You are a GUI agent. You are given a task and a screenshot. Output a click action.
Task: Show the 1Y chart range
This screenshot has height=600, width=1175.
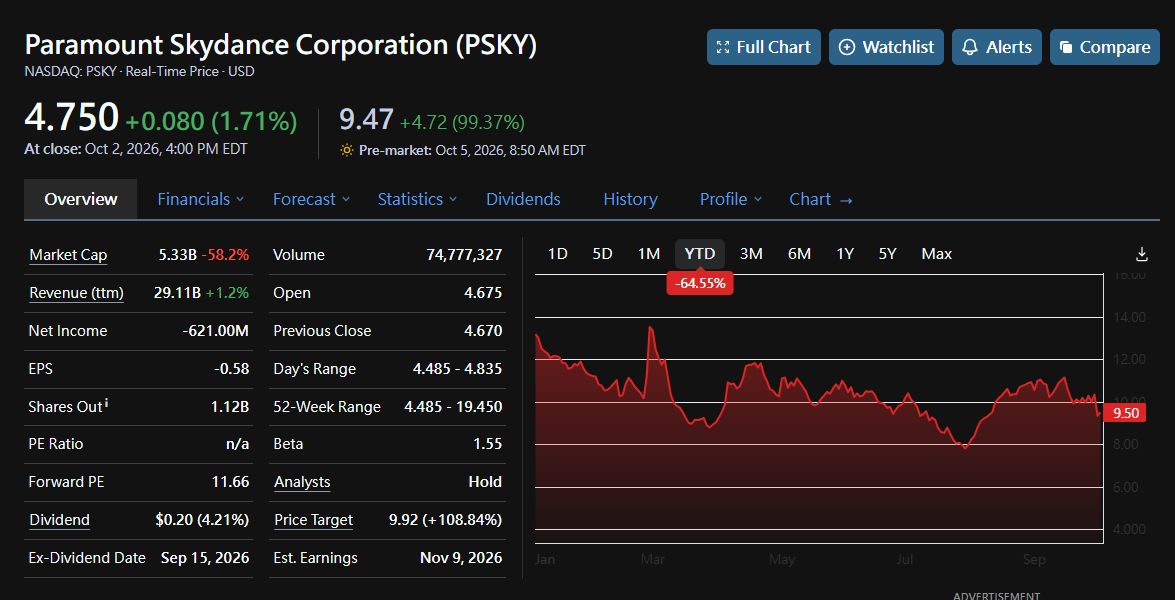(845, 254)
